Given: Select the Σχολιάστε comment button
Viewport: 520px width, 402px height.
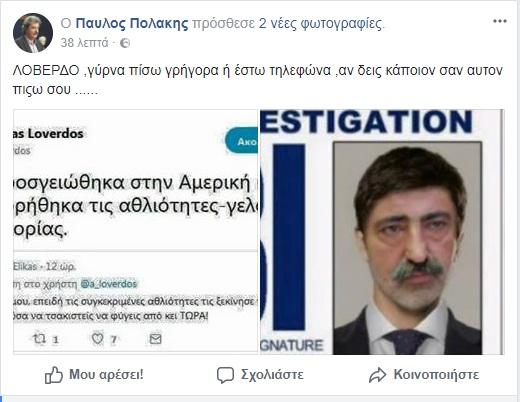Looking at the screenshot, I should [x=260, y=375].
